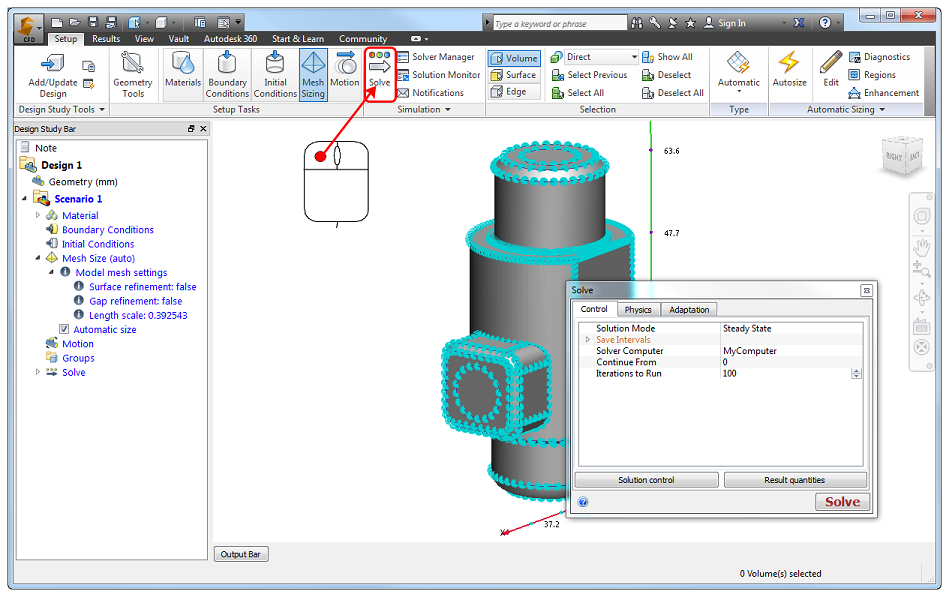Image resolution: width=949 pixels, height=597 pixels.
Task: Click the red Solve button
Action: [842, 502]
